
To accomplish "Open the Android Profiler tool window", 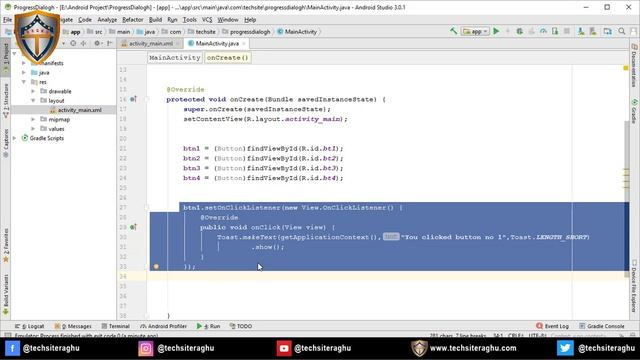I will [163, 326].
